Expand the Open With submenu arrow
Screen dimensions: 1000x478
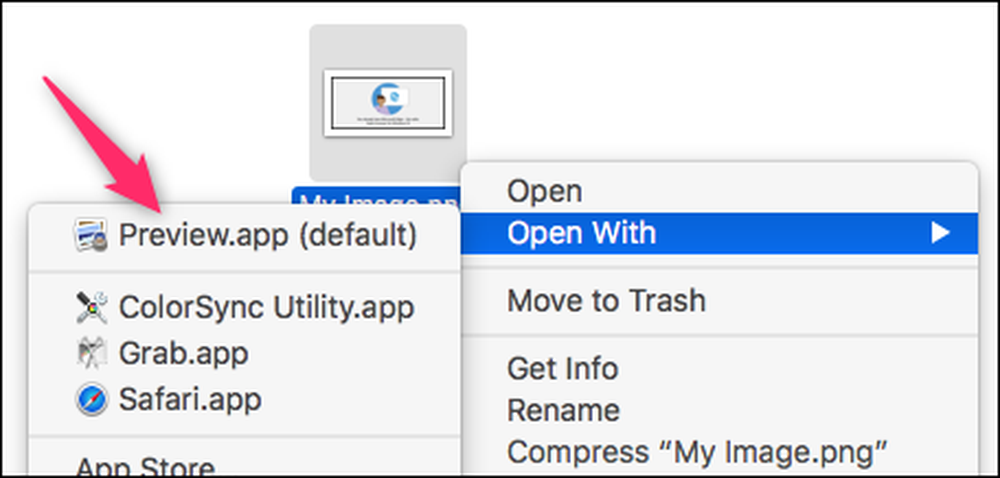[940, 233]
